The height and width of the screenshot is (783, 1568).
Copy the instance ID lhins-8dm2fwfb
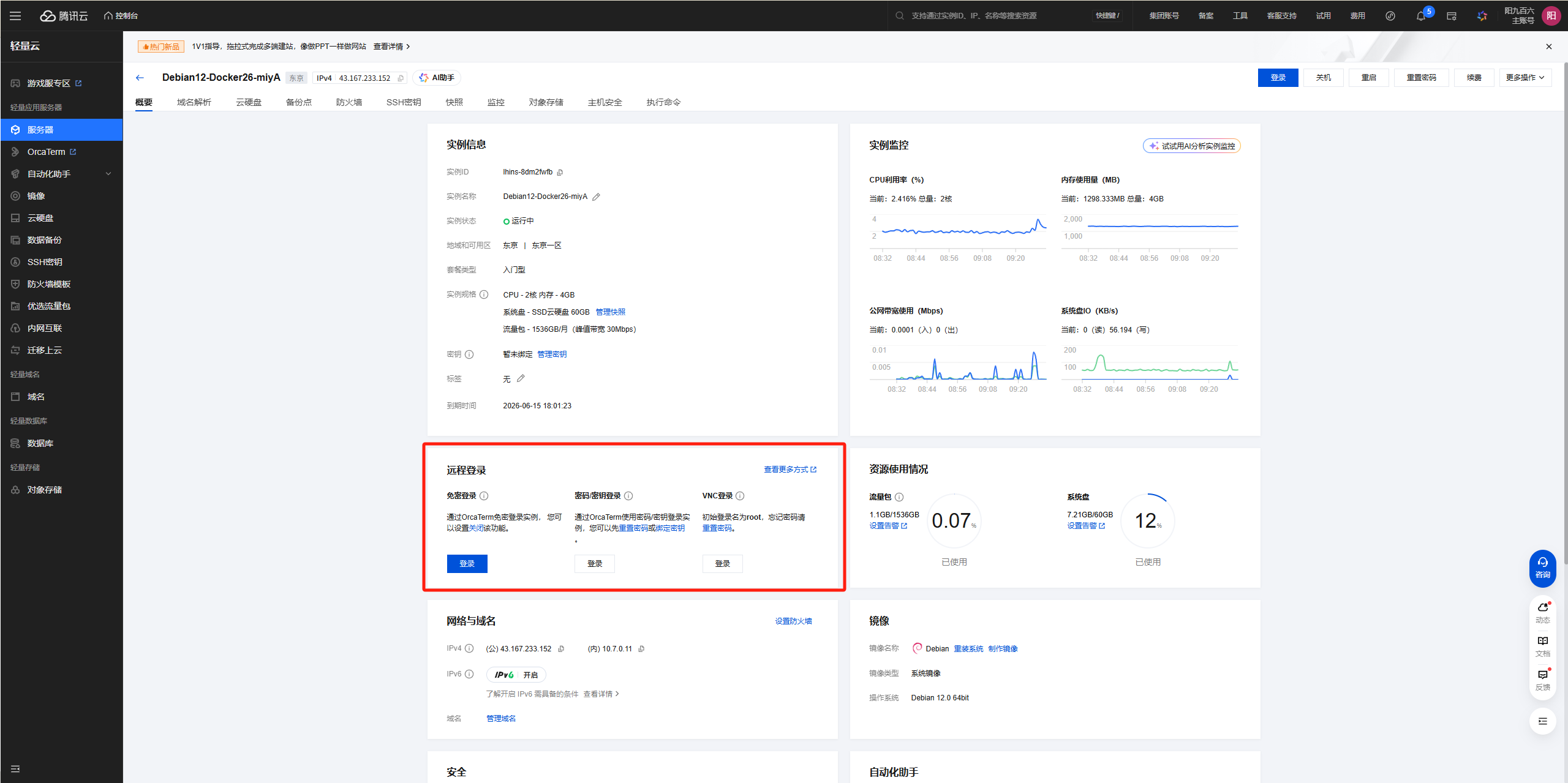click(560, 173)
